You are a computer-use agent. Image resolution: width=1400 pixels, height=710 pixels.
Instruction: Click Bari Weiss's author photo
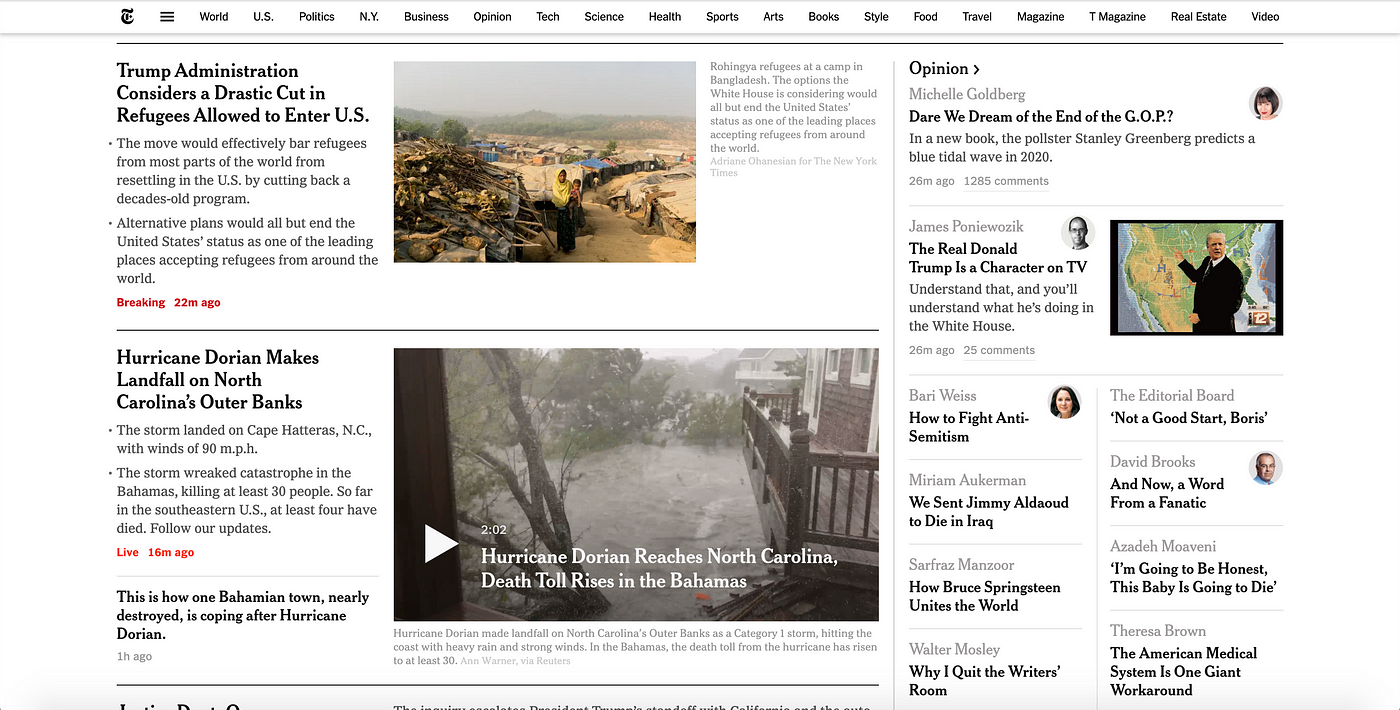pos(1065,402)
